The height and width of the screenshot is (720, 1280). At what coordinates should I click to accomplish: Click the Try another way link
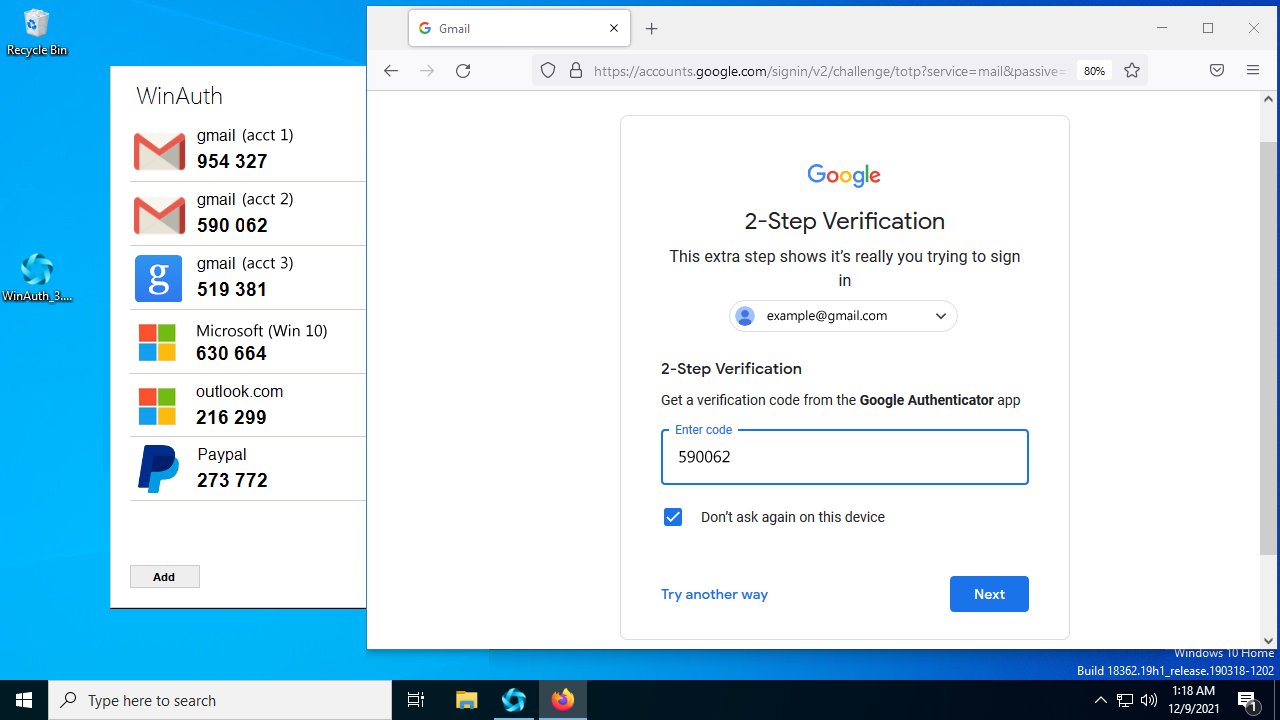[x=714, y=594]
